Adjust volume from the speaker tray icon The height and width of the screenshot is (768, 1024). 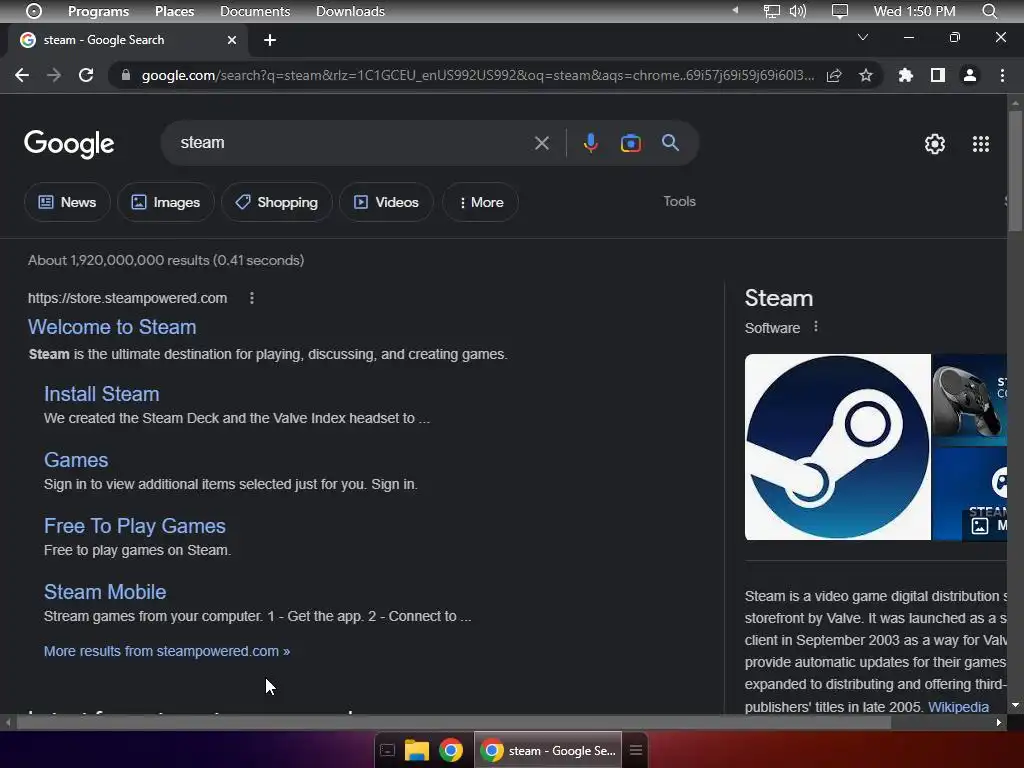[797, 11]
